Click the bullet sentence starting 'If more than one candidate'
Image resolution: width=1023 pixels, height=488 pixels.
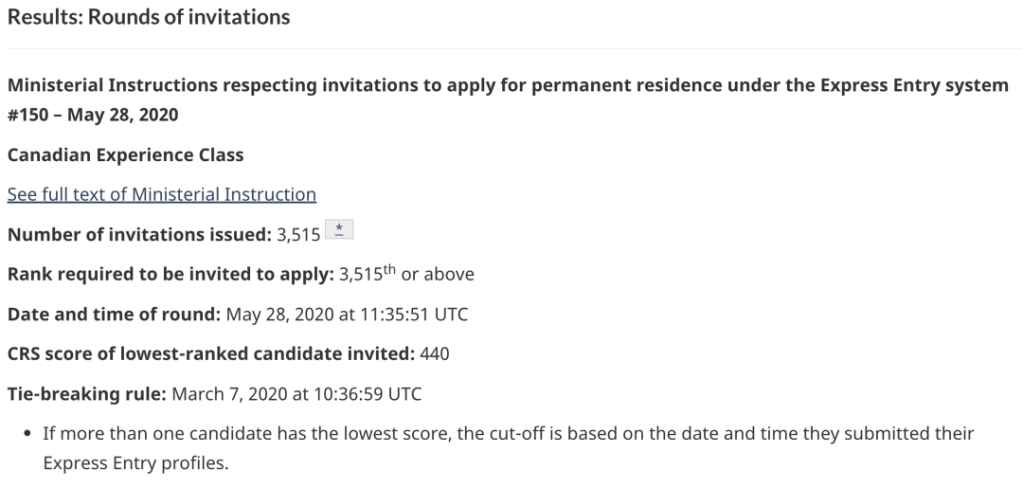coord(508,434)
